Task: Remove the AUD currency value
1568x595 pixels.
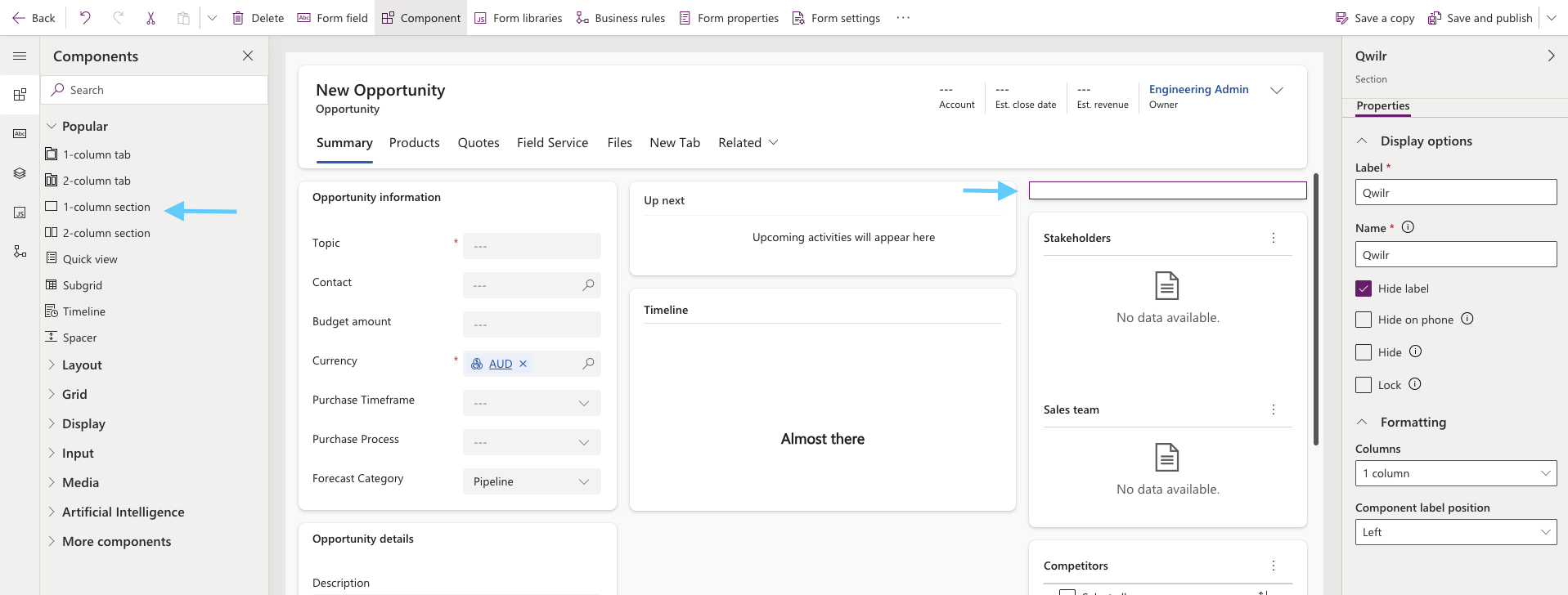Action: pos(523,364)
